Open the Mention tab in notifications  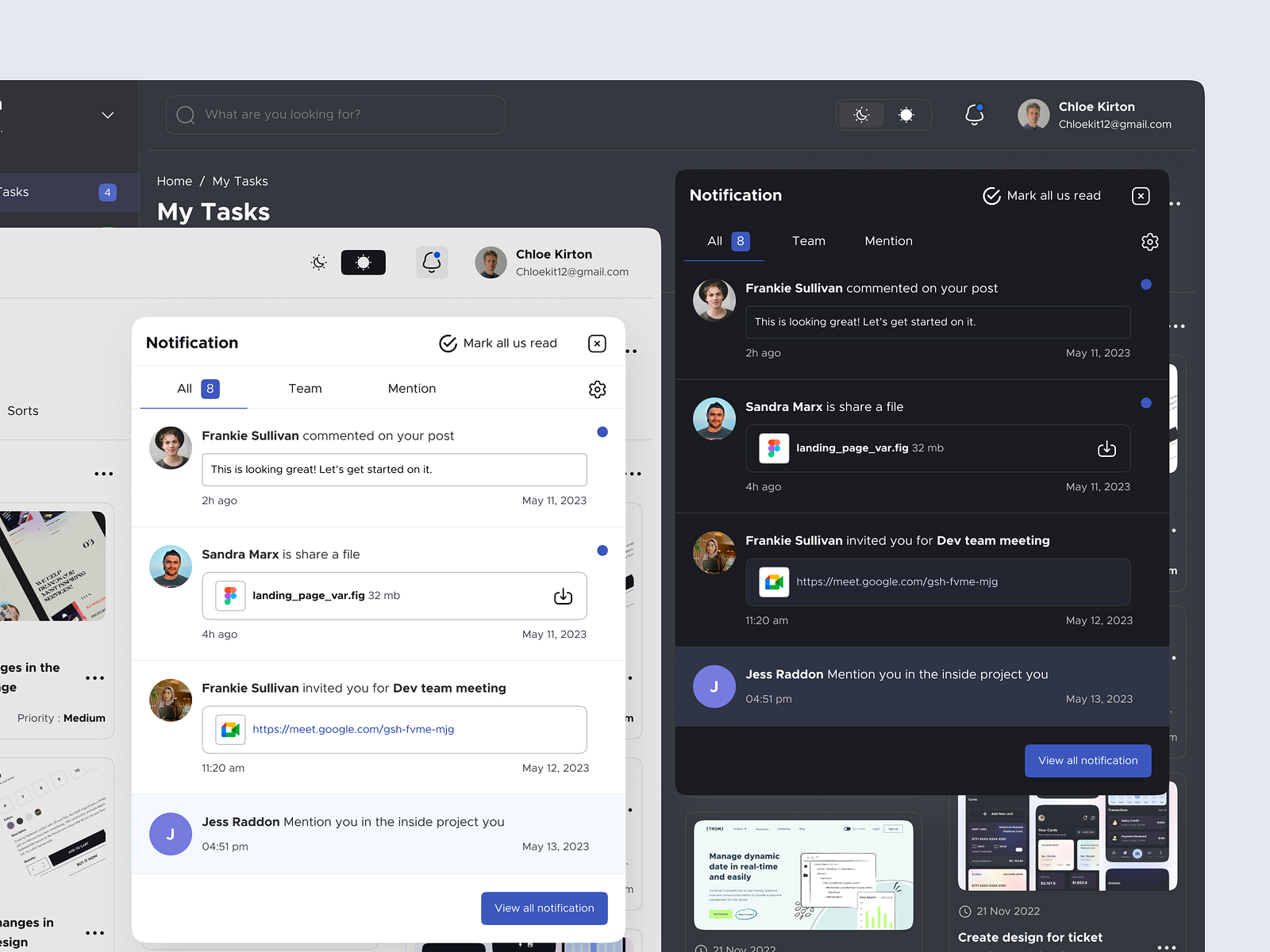pyautogui.click(x=412, y=389)
